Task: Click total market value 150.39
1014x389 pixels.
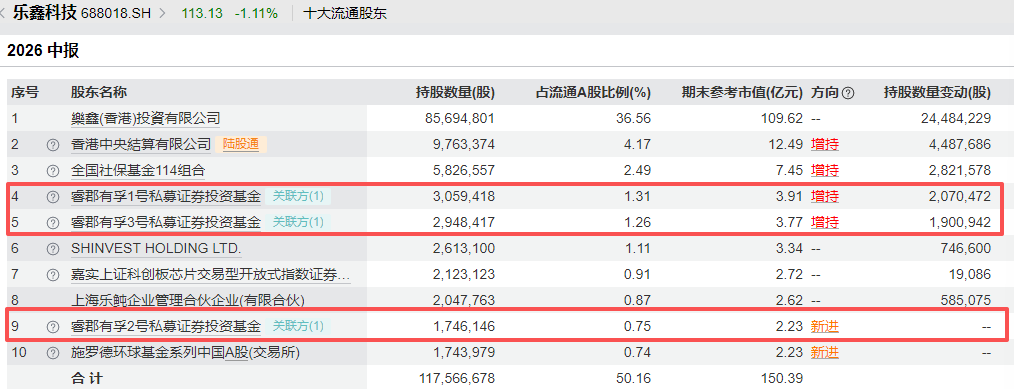Action: 782,379
